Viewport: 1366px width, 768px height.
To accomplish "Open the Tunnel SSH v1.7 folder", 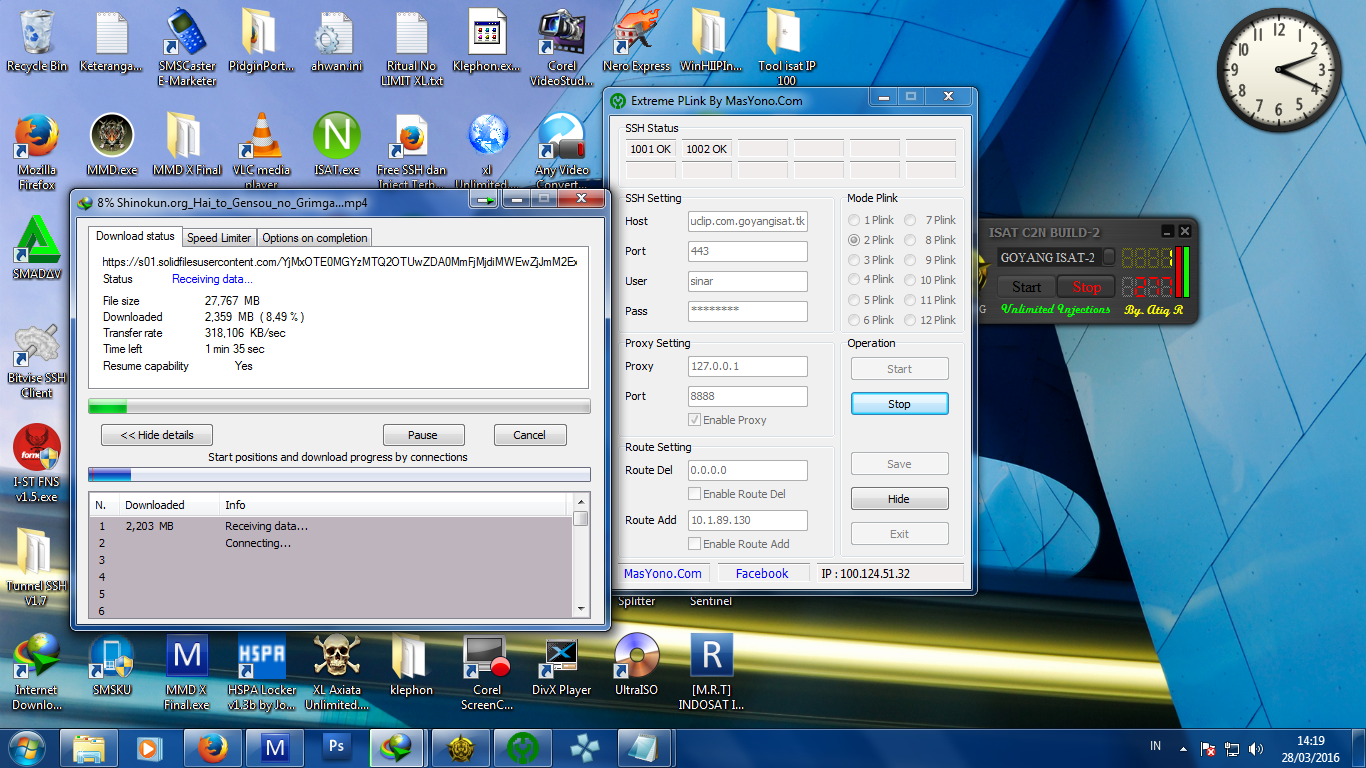I will tap(37, 568).
